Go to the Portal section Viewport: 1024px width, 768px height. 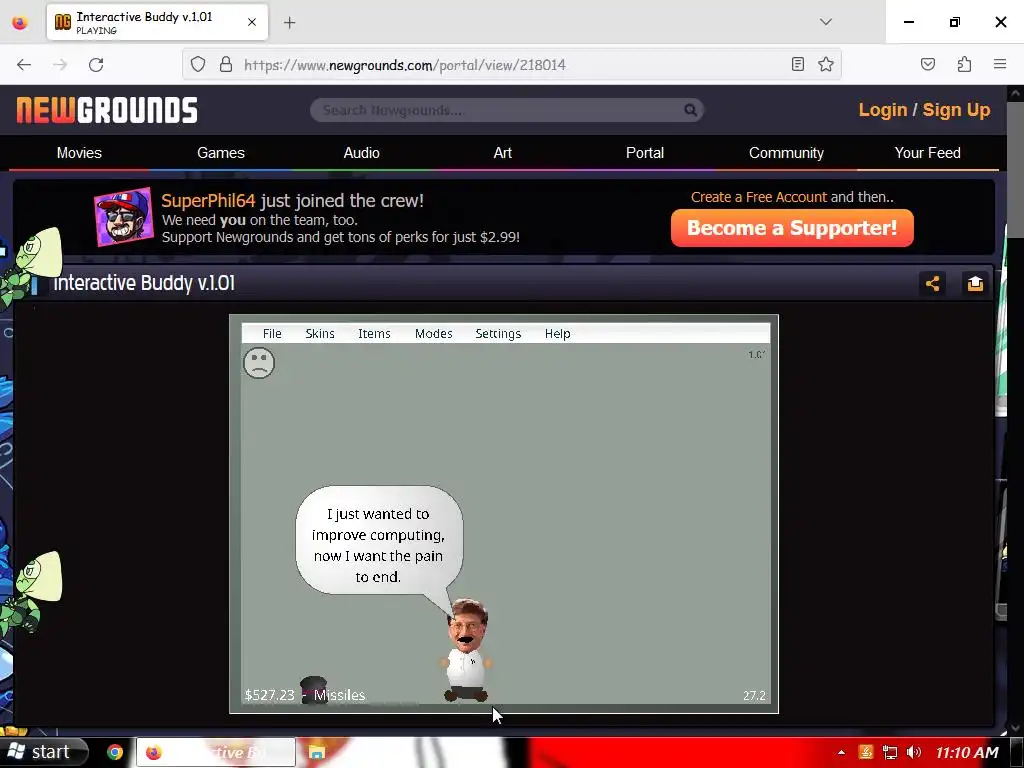[645, 153]
